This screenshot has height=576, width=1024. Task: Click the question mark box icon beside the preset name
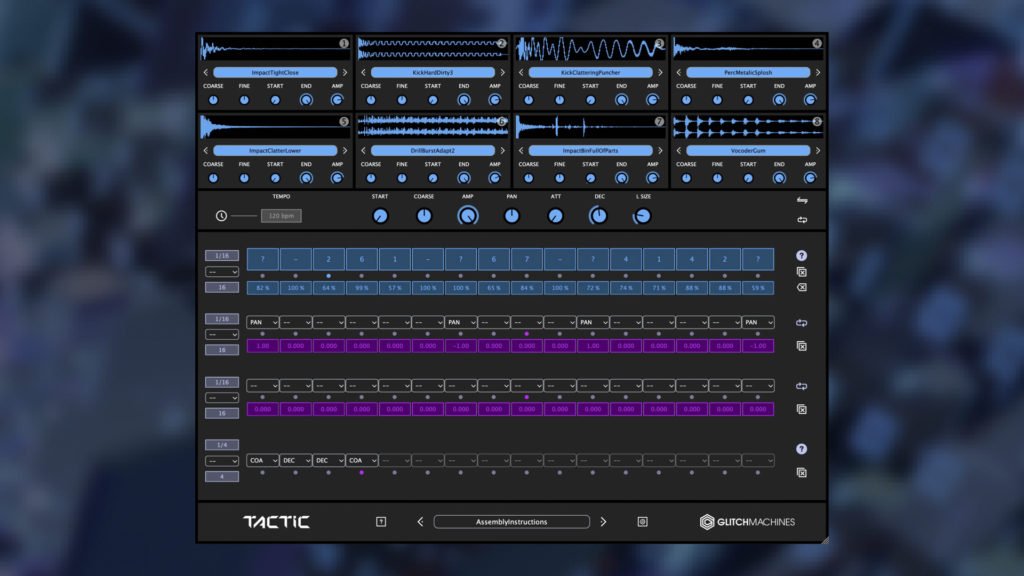click(381, 521)
